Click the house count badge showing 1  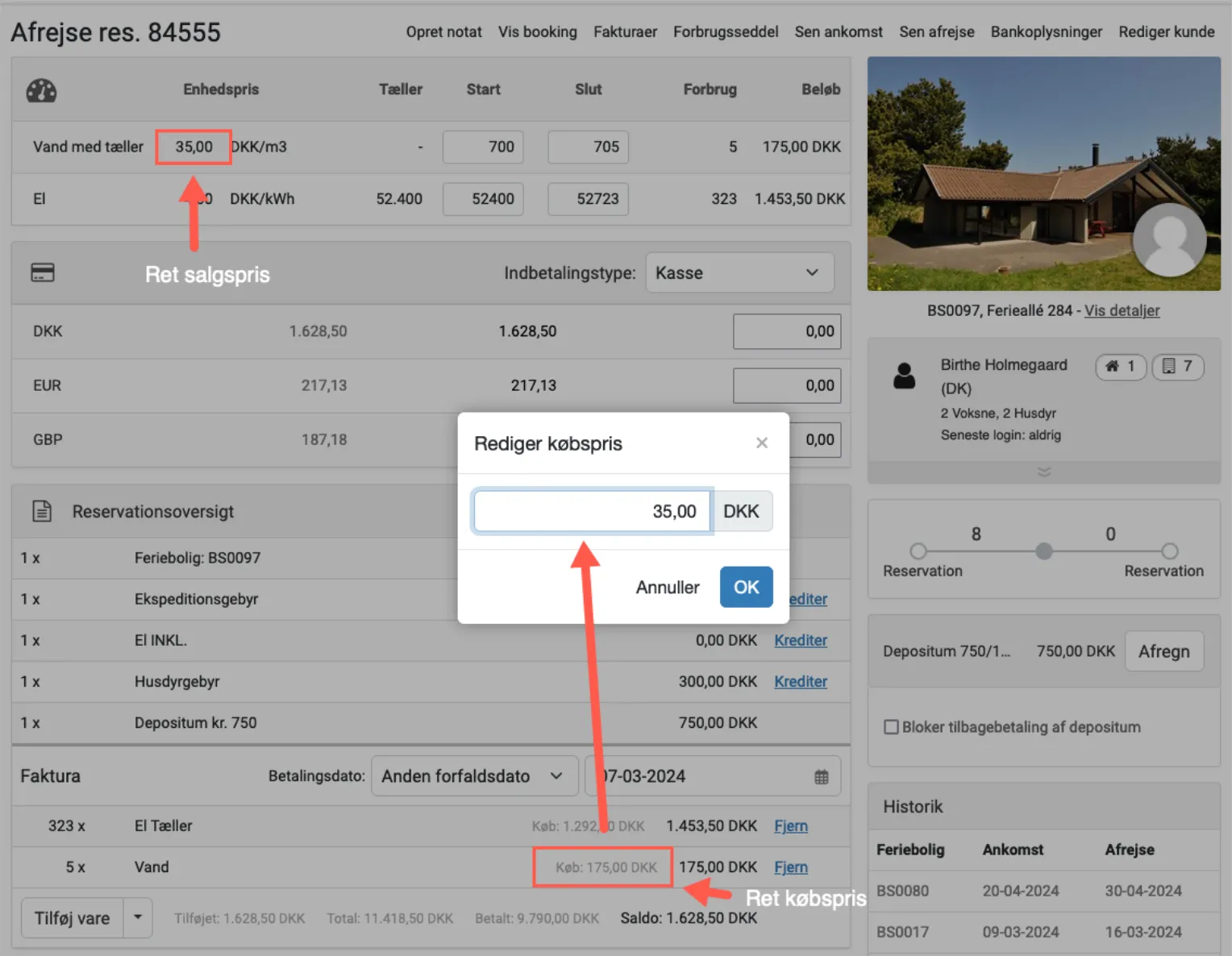(1120, 367)
